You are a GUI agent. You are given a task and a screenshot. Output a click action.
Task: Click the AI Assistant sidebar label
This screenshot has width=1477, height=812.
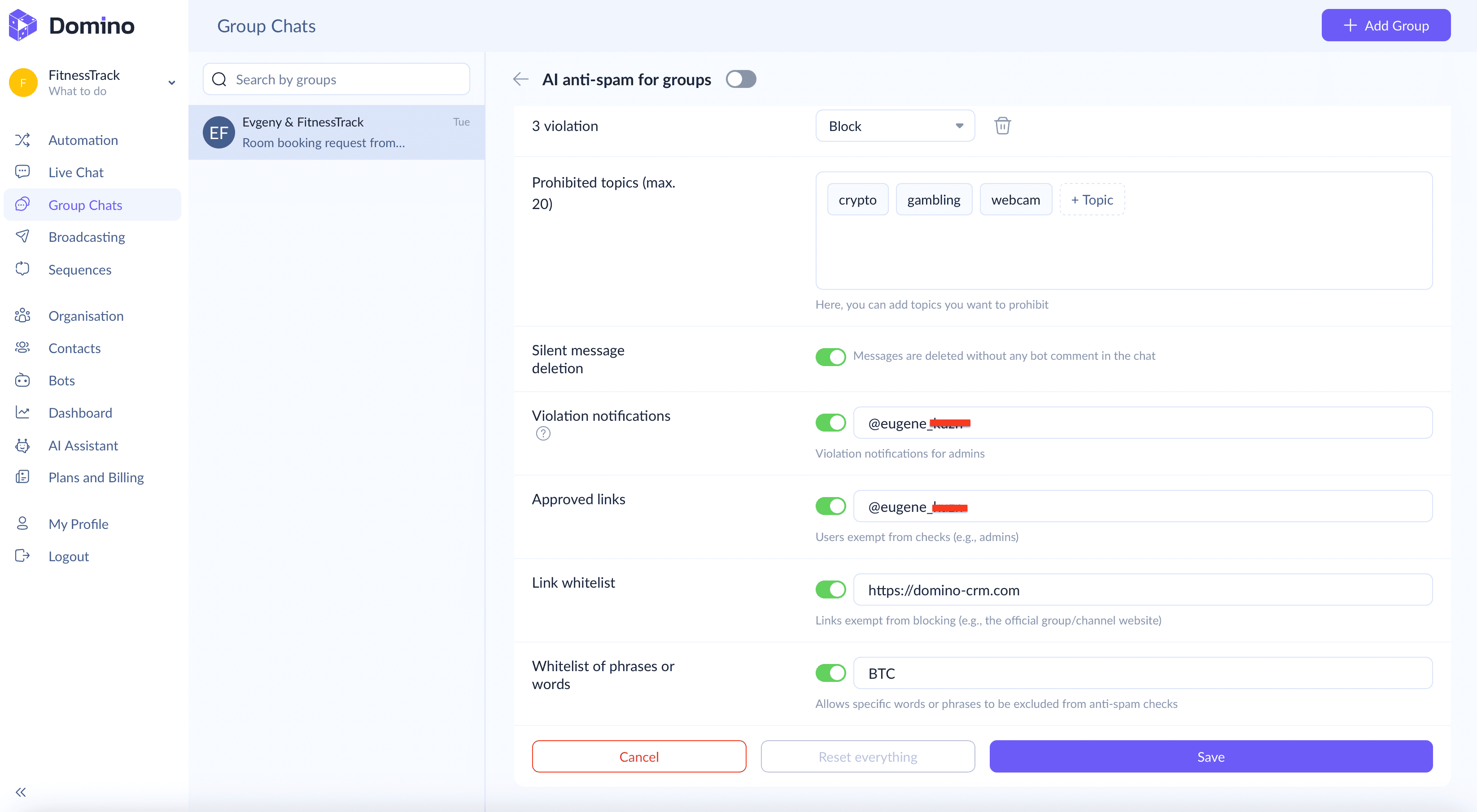(x=83, y=445)
